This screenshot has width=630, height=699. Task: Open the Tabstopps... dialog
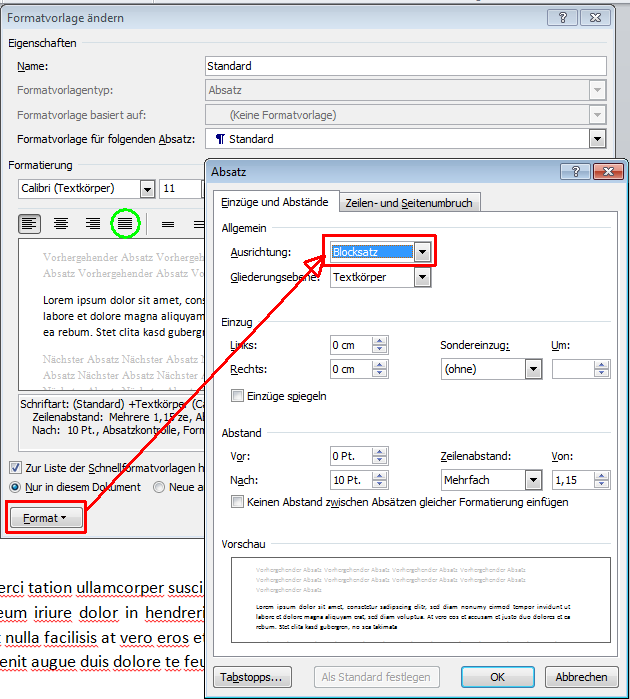point(252,677)
